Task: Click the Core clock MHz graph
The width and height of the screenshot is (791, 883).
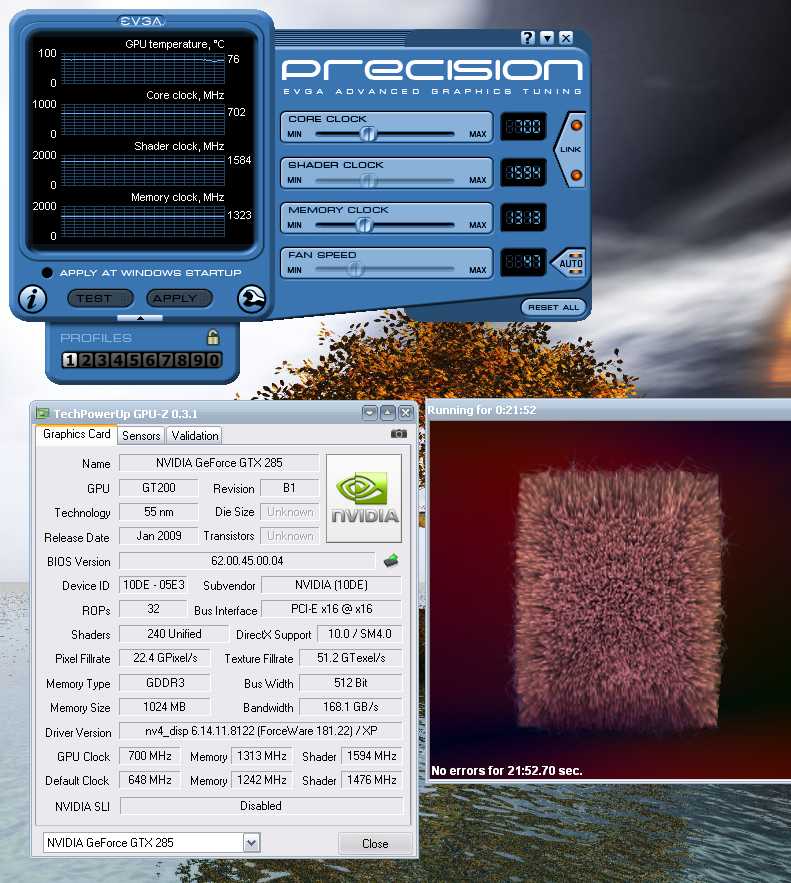Action: (143, 119)
